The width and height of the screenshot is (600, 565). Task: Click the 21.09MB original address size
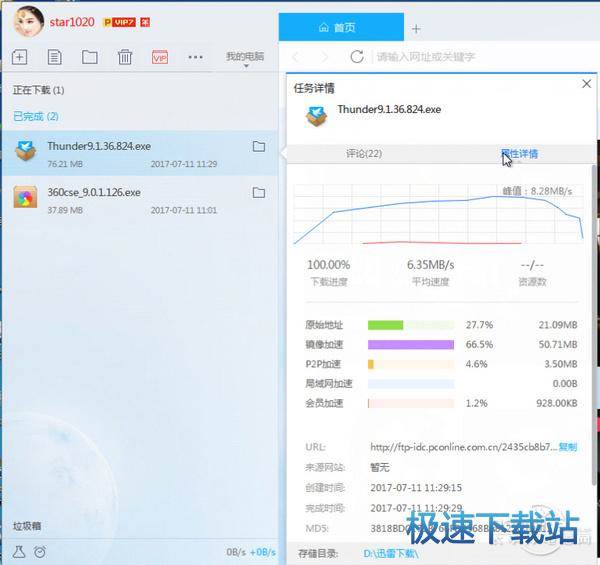click(558, 325)
